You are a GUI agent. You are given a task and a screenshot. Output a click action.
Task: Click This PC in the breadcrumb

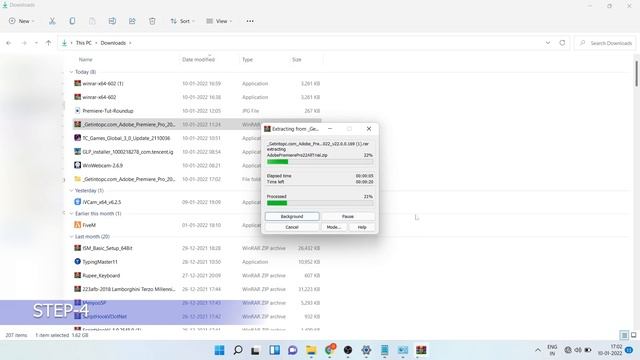pos(84,43)
